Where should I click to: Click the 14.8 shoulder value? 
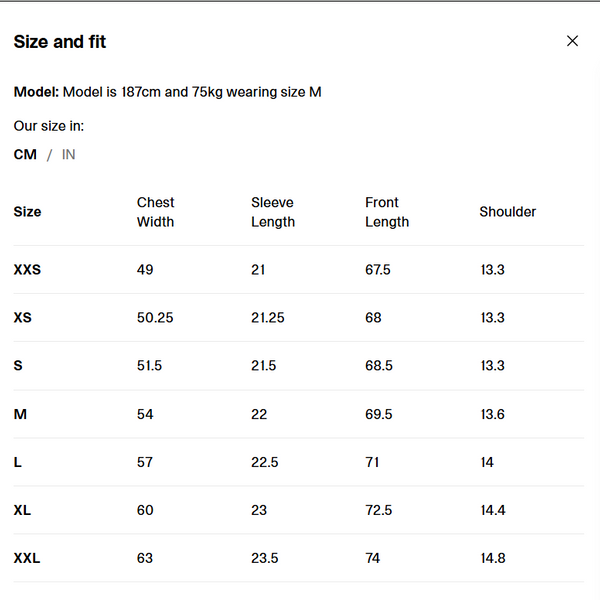[x=493, y=558]
